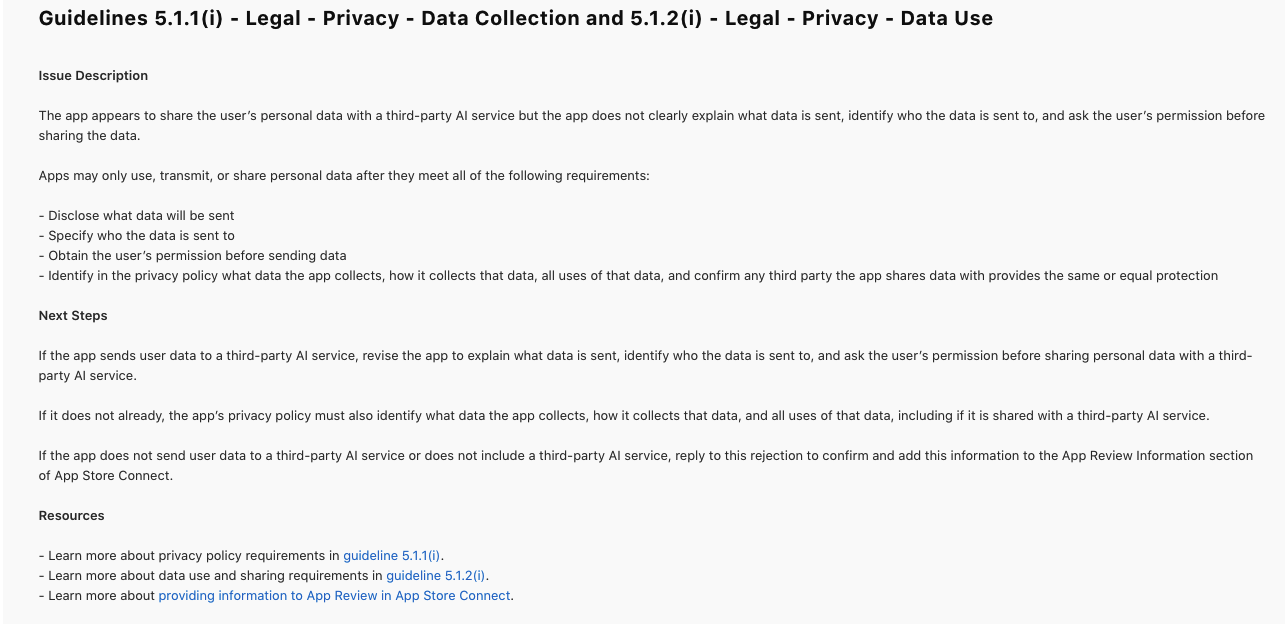Open the guideline 5.1.1(i) link
Viewport: 1285px width, 624px height.
[x=392, y=555]
